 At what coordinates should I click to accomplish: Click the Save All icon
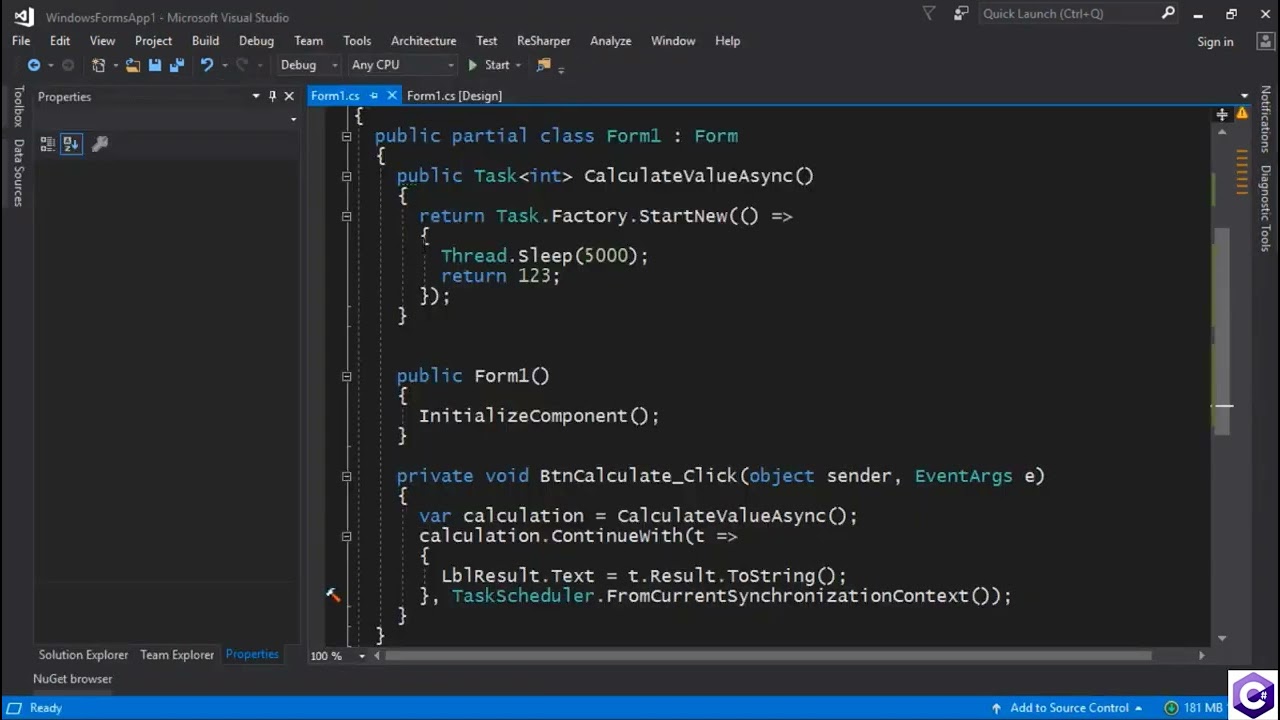pyautogui.click(x=177, y=65)
